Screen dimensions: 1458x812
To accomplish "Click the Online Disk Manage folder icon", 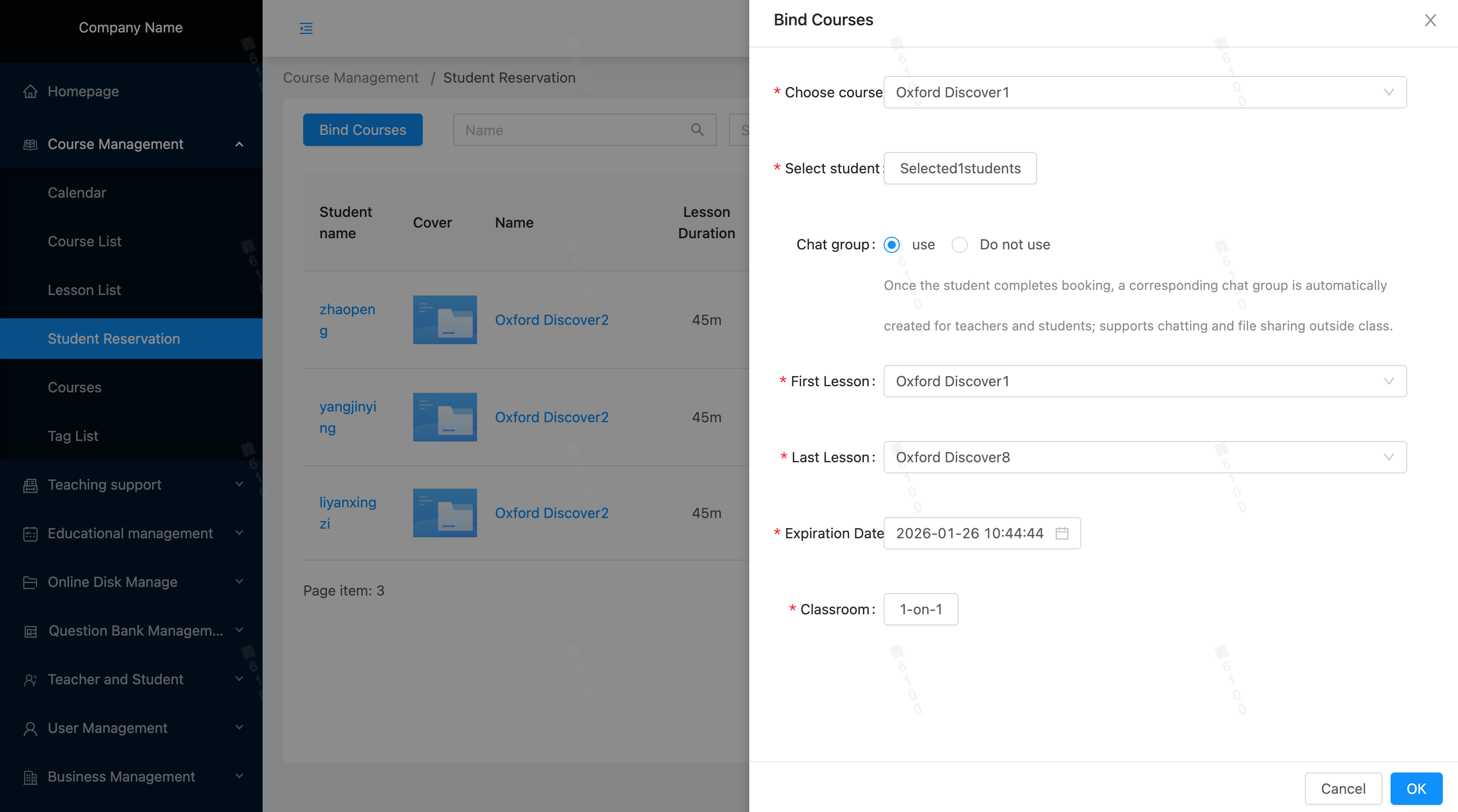I will click(x=30, y=582).
